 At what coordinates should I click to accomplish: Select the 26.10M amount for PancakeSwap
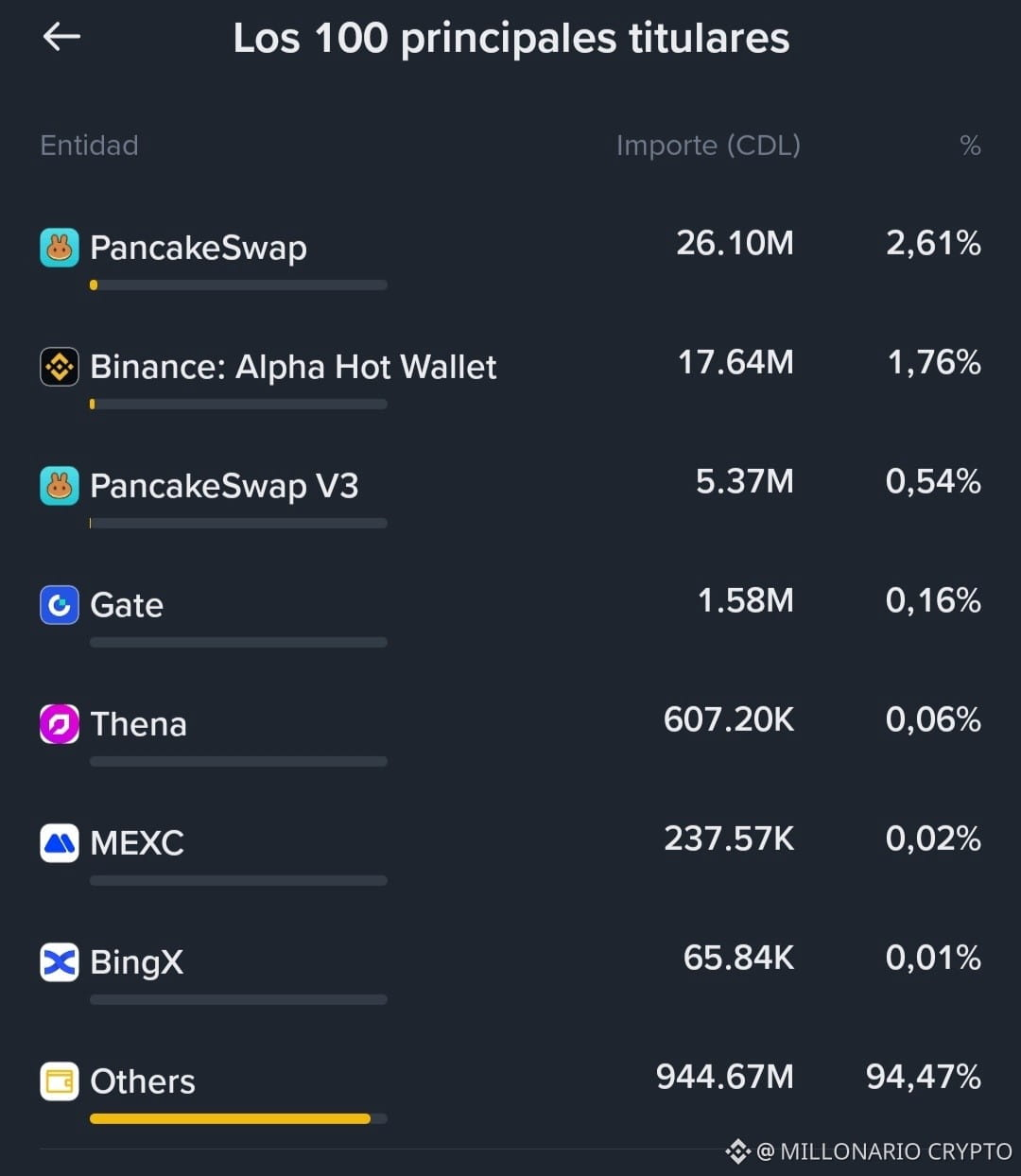[735, 243]
